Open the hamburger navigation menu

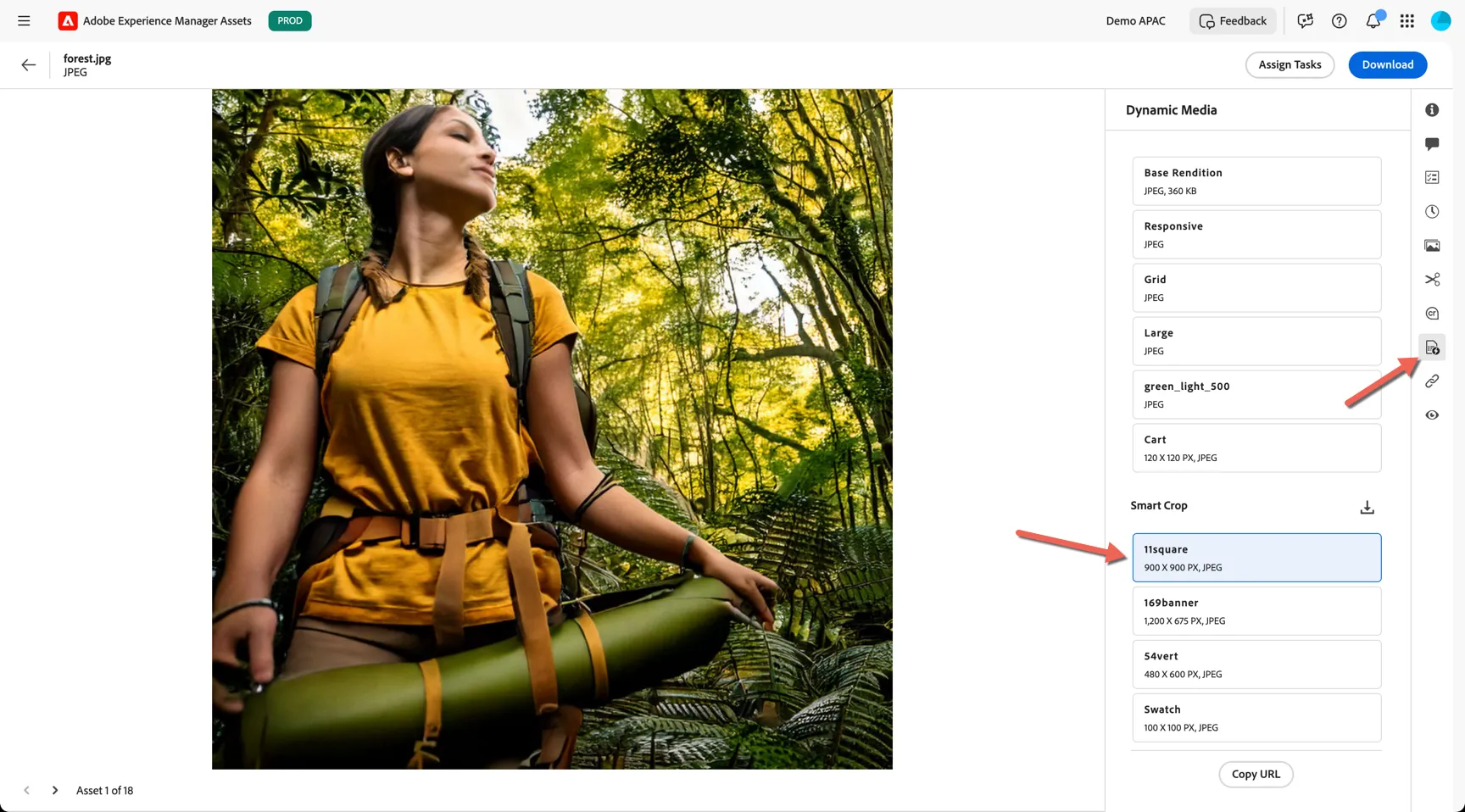click(24, 21)
